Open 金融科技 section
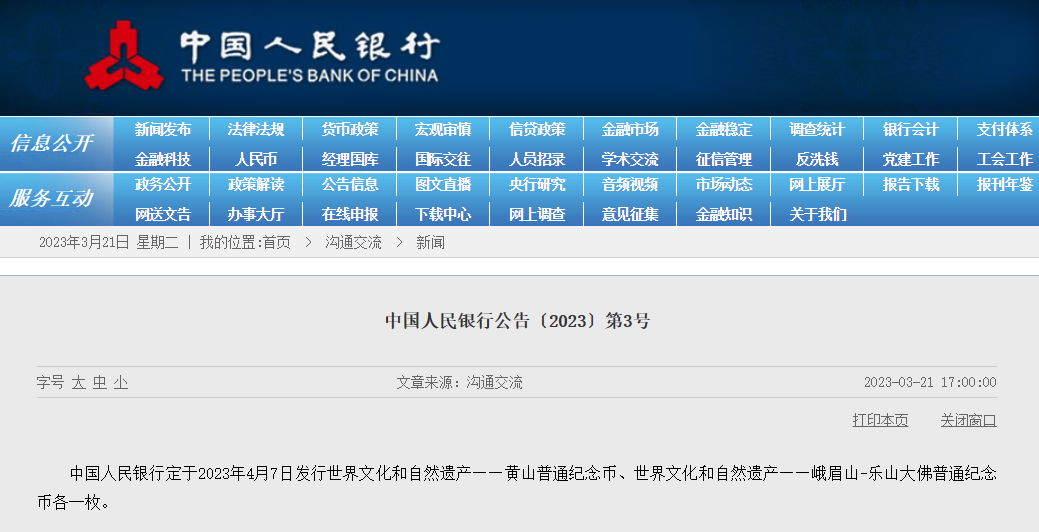1039x532 pixels. click(162, 159)
